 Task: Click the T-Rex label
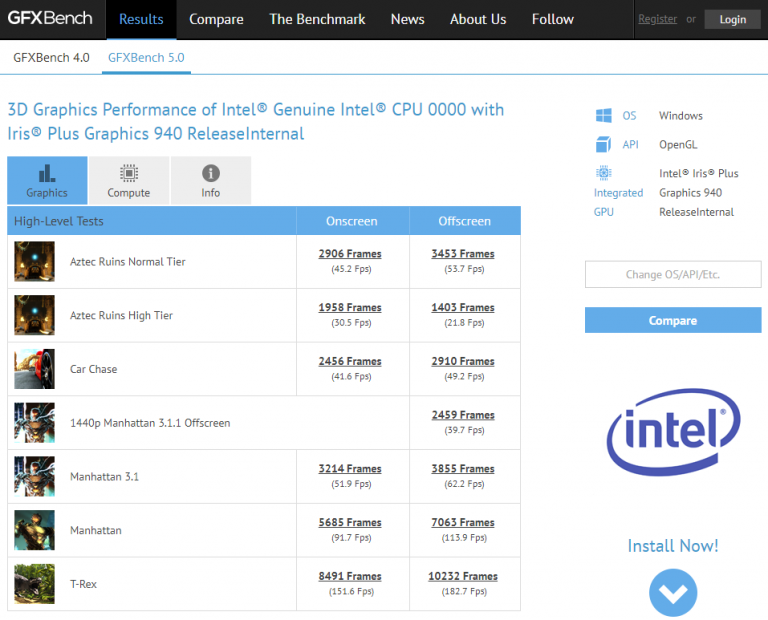point(83,584)
